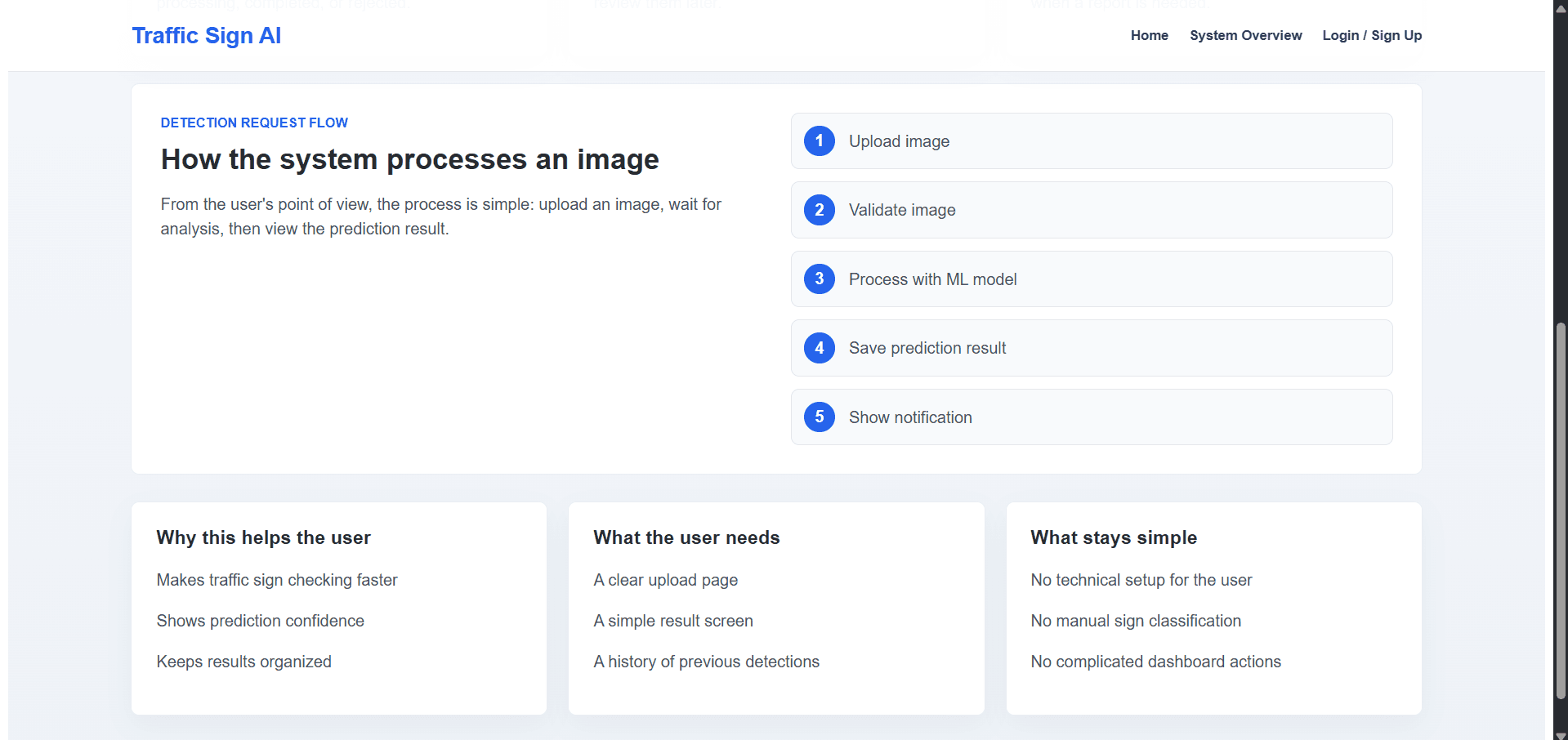Click 'No complicated dashboard actions' line
The height and width of the screenshot is (740, 1568).
pos(1156,662)
